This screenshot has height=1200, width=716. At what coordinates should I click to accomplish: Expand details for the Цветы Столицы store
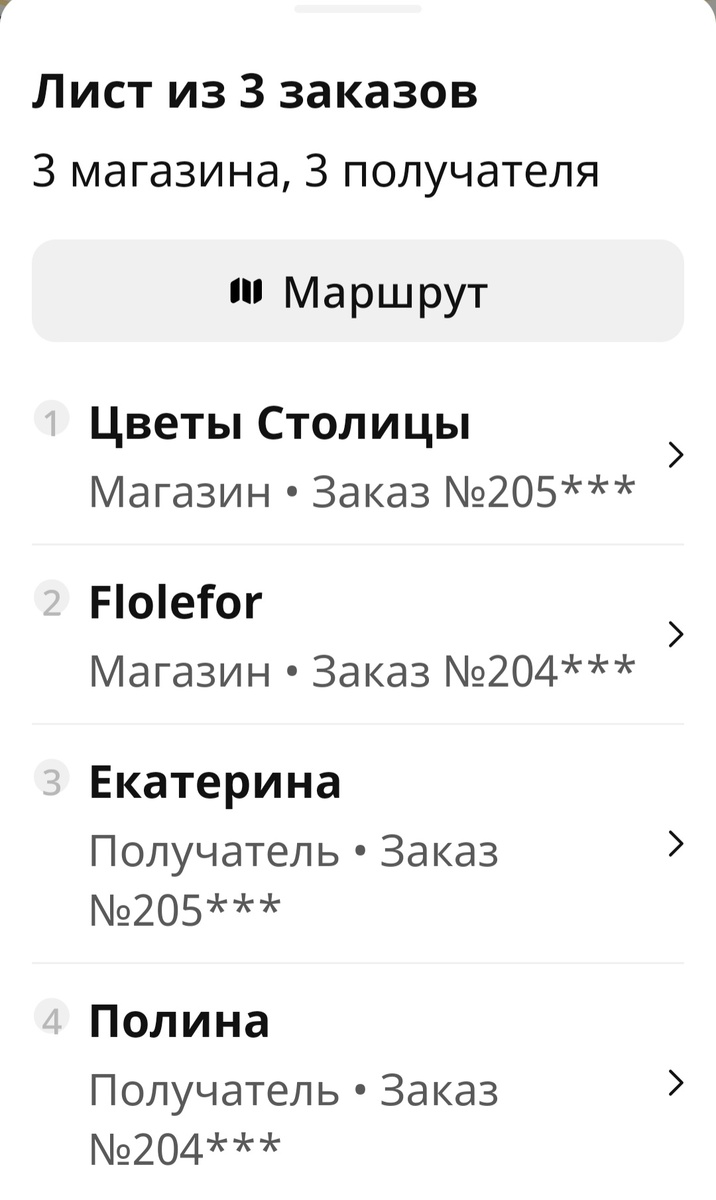pos(676,455)
